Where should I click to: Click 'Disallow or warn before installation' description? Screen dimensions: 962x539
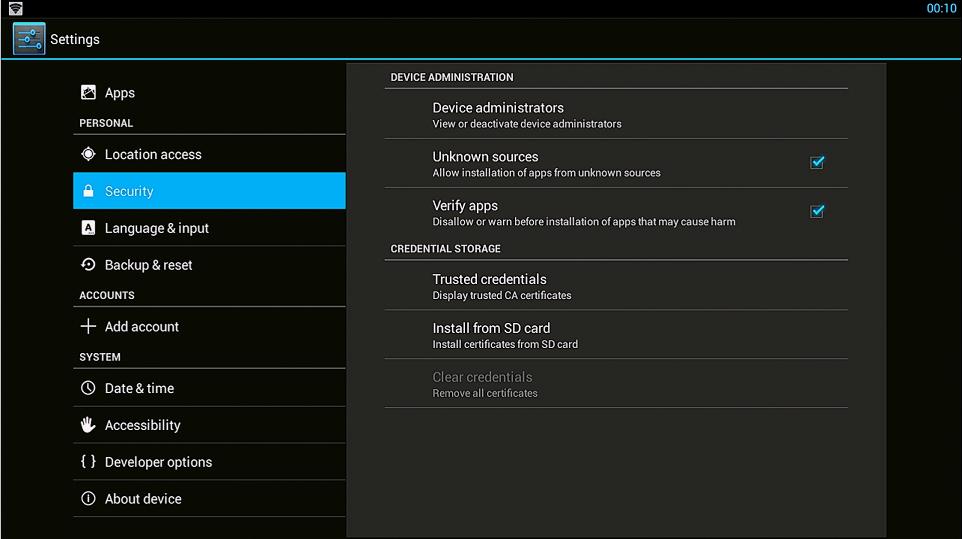pyautogui.click(x=584, y=222)
